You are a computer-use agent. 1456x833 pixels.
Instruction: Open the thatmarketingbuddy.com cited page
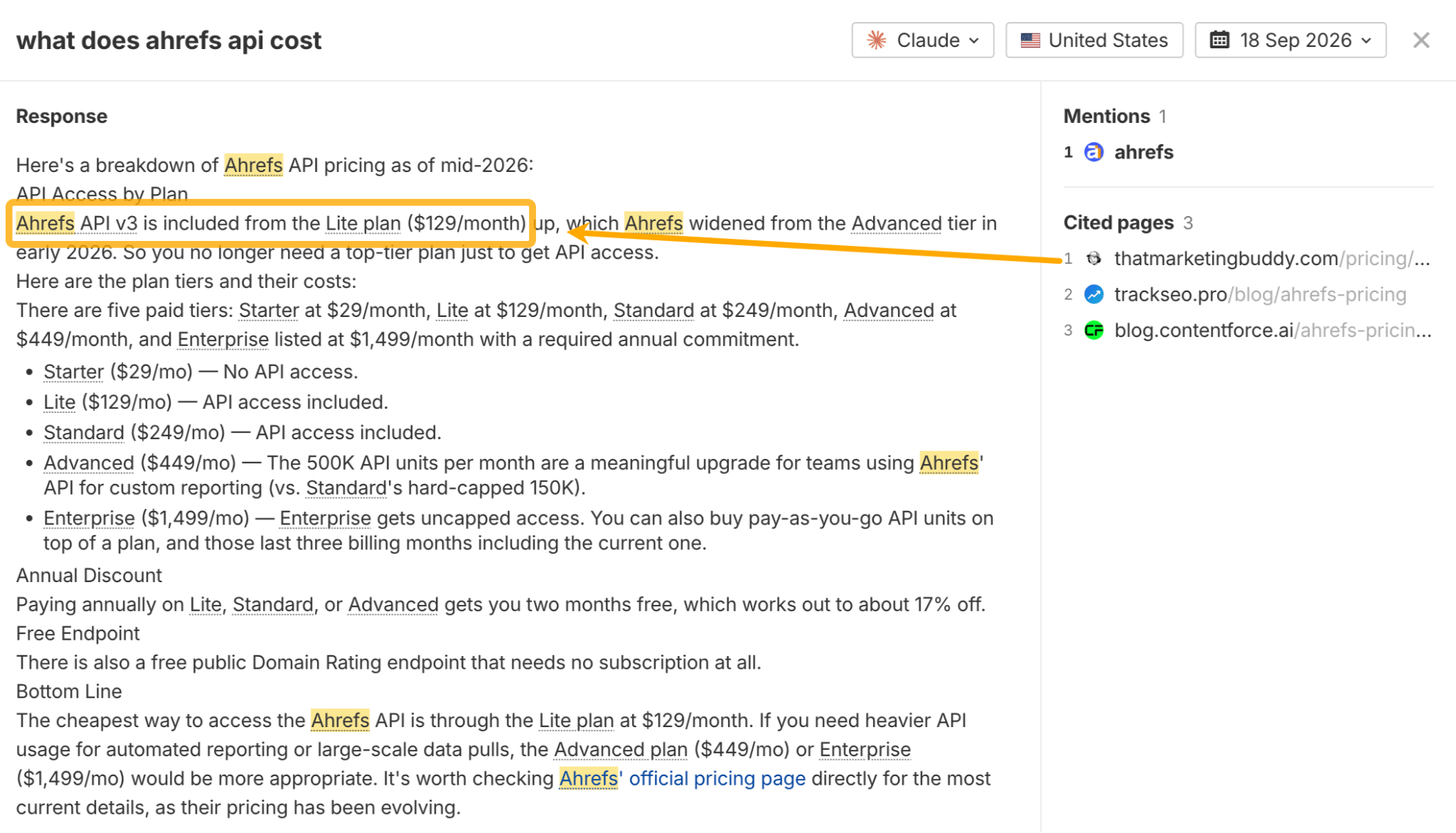(x=1272, y=259)
